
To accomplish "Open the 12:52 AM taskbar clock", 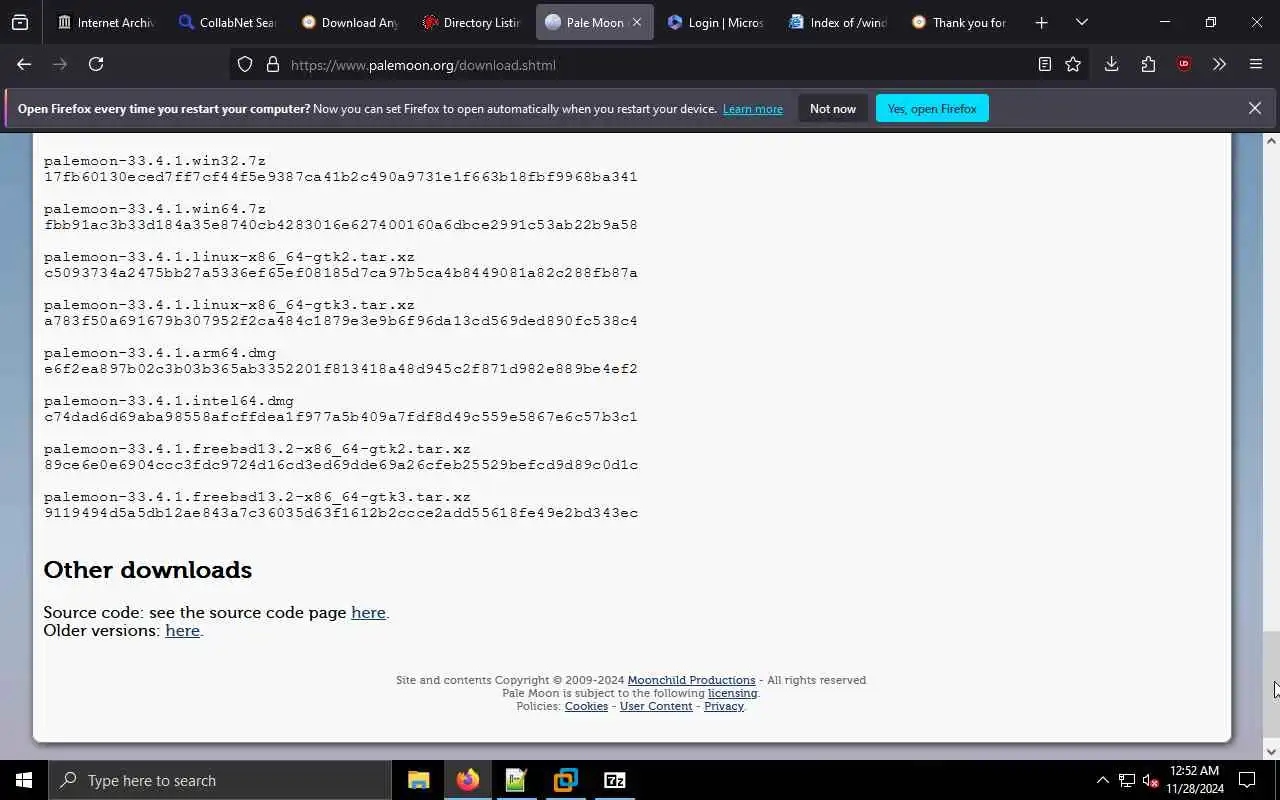I will click(1194, 780).
